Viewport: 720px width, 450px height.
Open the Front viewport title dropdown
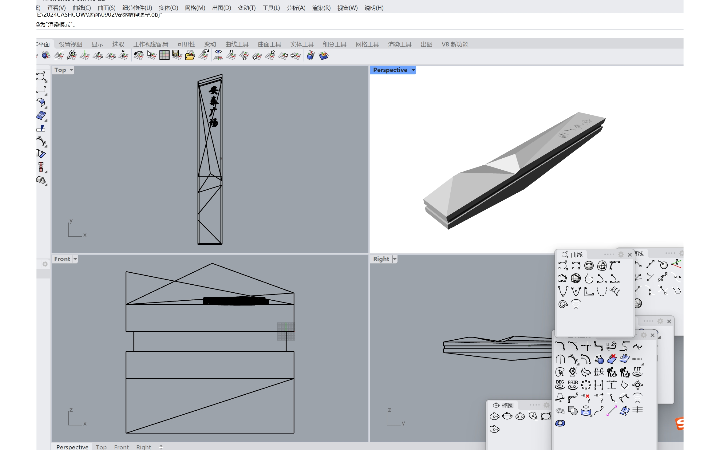pos(75,259)
